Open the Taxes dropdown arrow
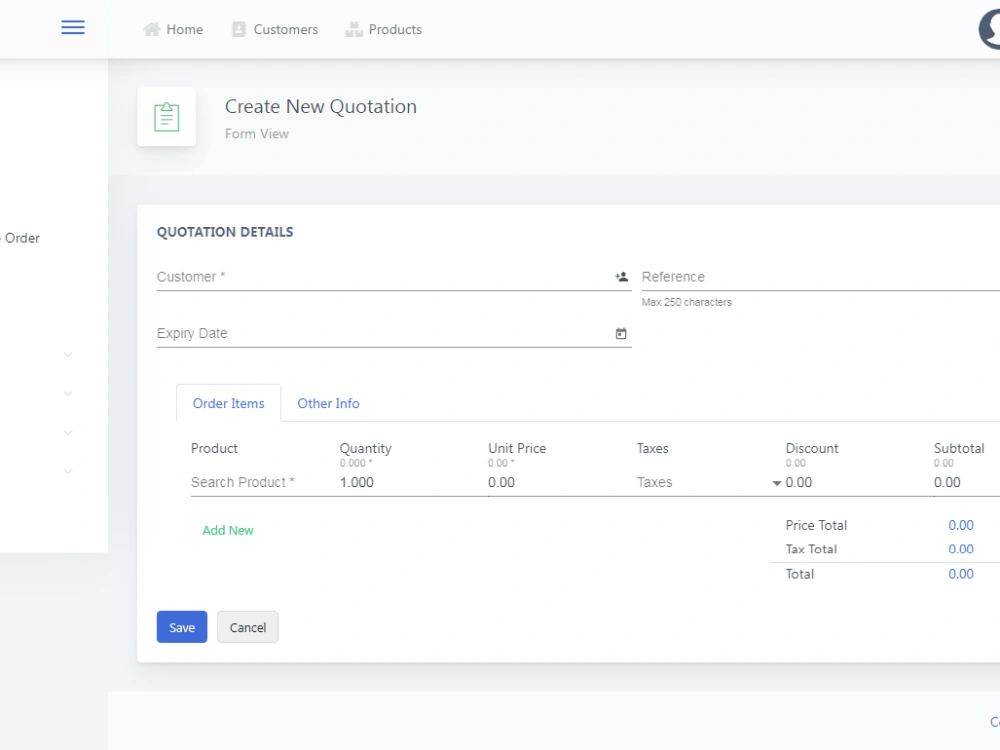Viewport: 1000px width, 750px height. point(777,483)
